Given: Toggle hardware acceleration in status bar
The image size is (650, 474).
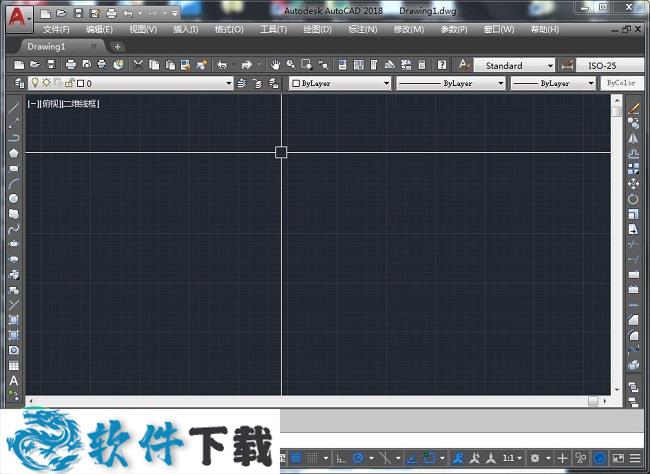Looking at the screenshot, I should click(599, 458).
